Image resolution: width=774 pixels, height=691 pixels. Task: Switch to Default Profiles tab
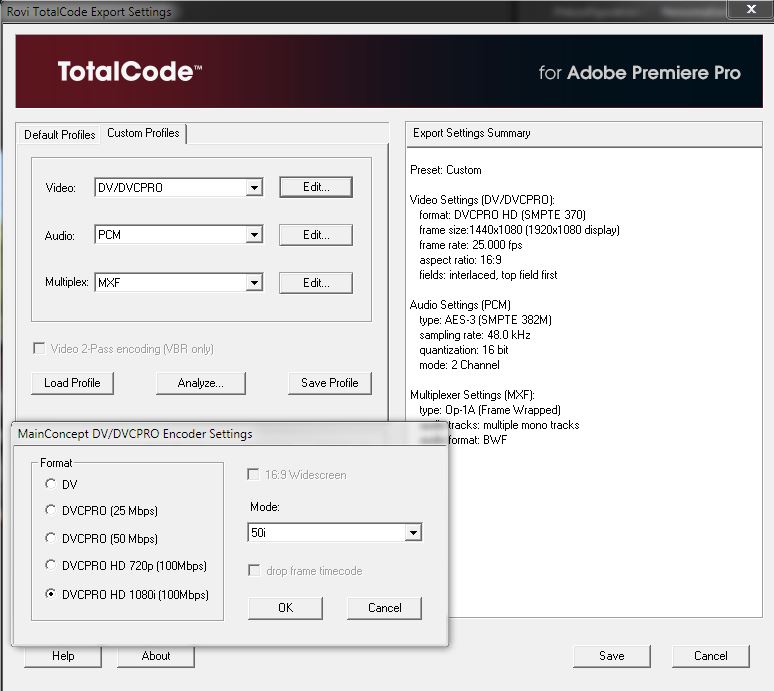click(x=59, y=135)
